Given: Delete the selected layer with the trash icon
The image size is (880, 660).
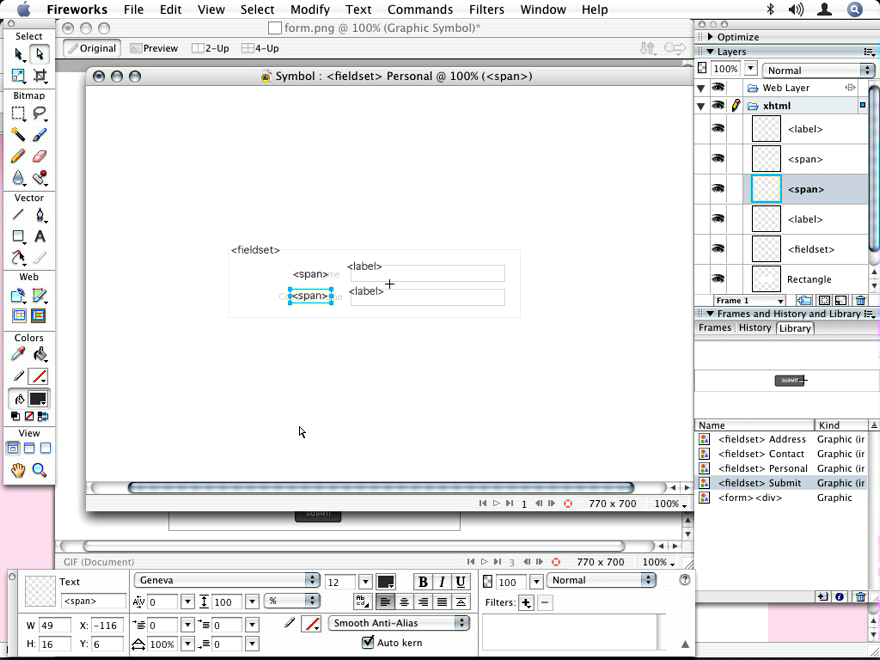Looking at the screenshot, I should tap(860, 301).
